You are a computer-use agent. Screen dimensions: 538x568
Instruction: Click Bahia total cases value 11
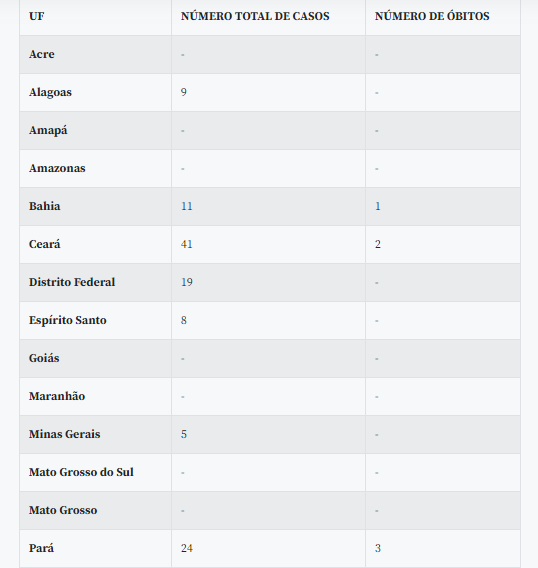point(187,206)
